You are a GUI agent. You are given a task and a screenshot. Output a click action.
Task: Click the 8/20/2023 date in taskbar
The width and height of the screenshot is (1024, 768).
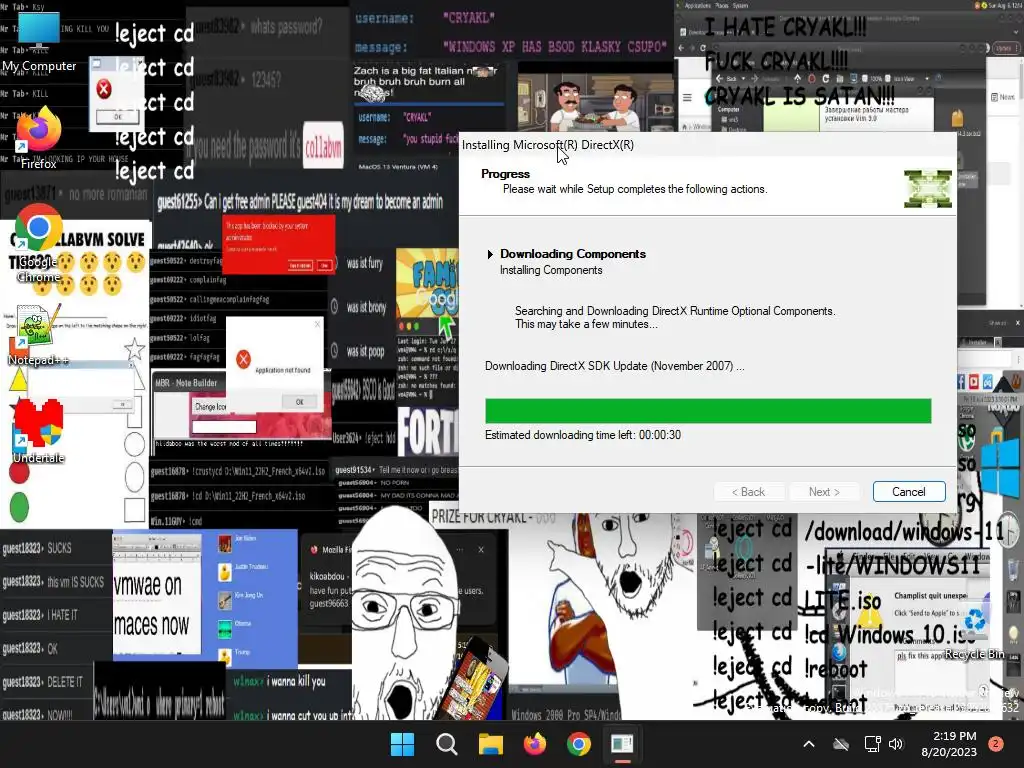949,752
